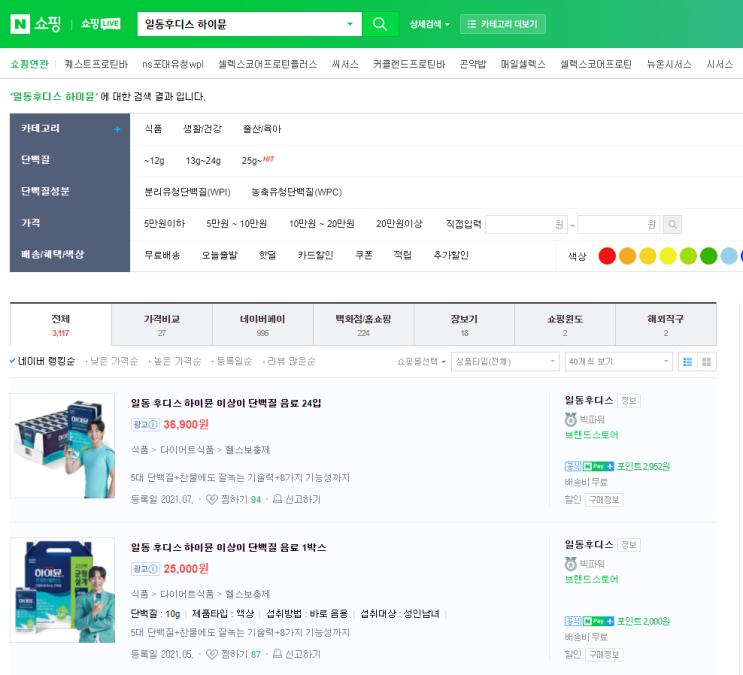Open 1박스 product thumbnail image
Image resolution: width=743 pixels, height=675 pixels.
(x=63, y=590)
